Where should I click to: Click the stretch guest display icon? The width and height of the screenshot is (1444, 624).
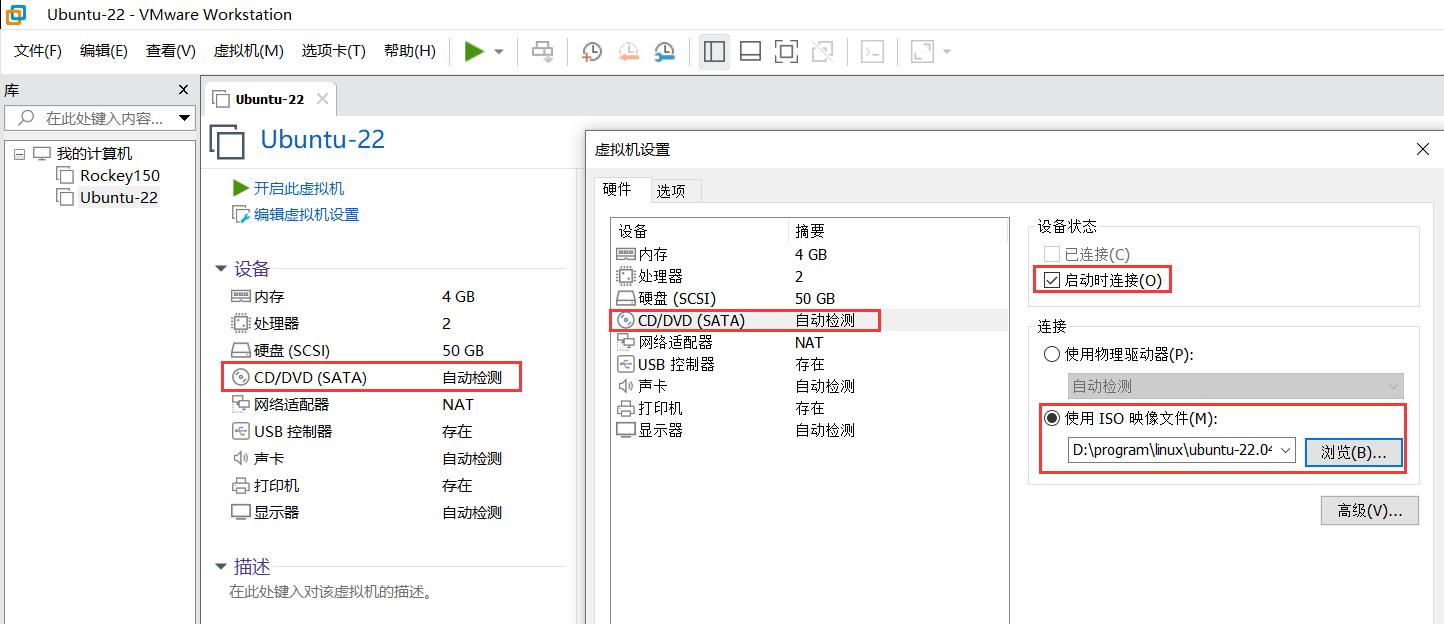[922, 51]
